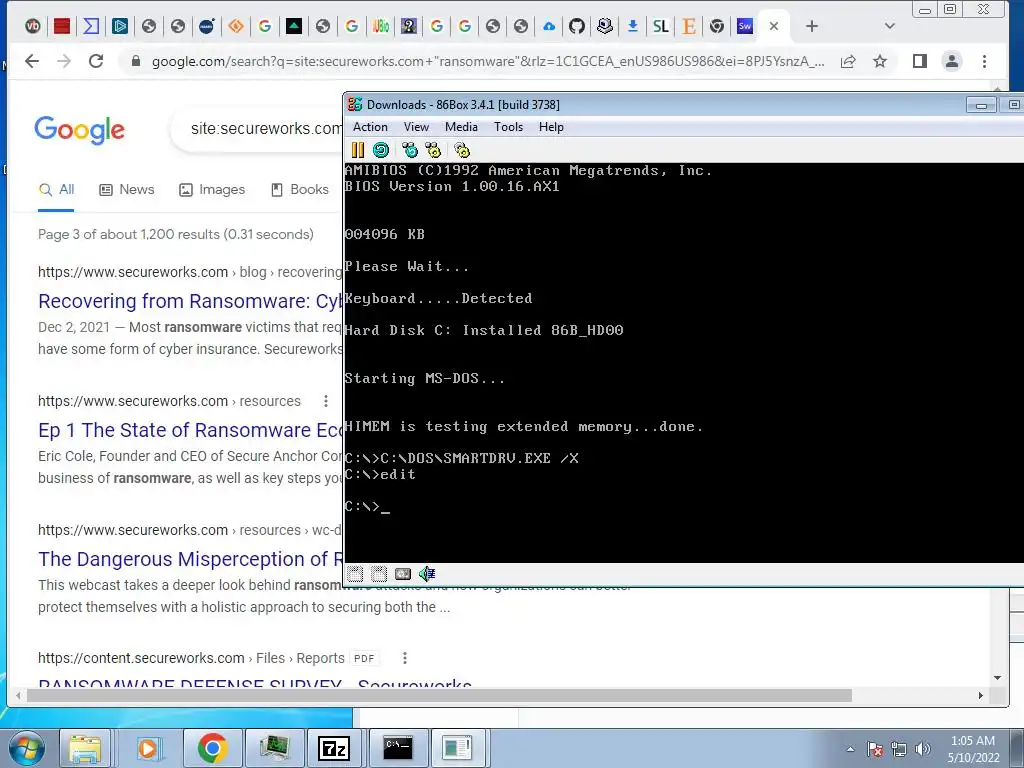Open Chrome from the taskbar

click(x=212, y=748)
